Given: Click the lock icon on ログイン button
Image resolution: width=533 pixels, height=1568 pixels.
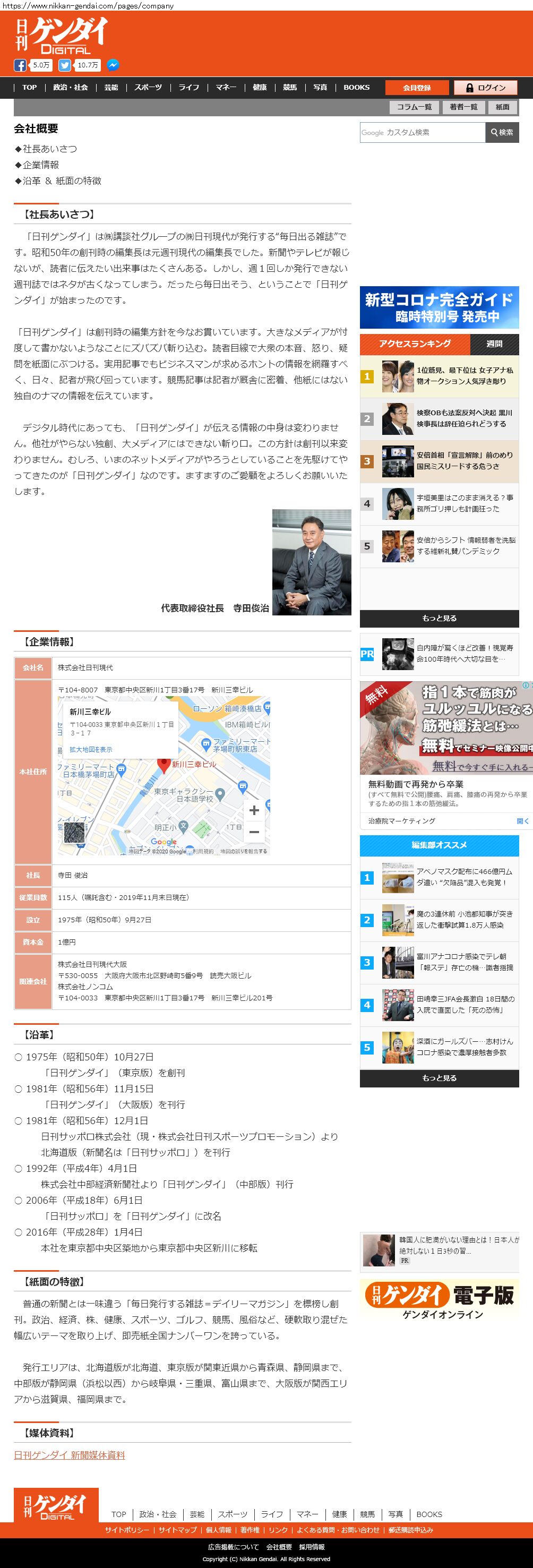Looking at the screenshot, I should tap(469, 88).
